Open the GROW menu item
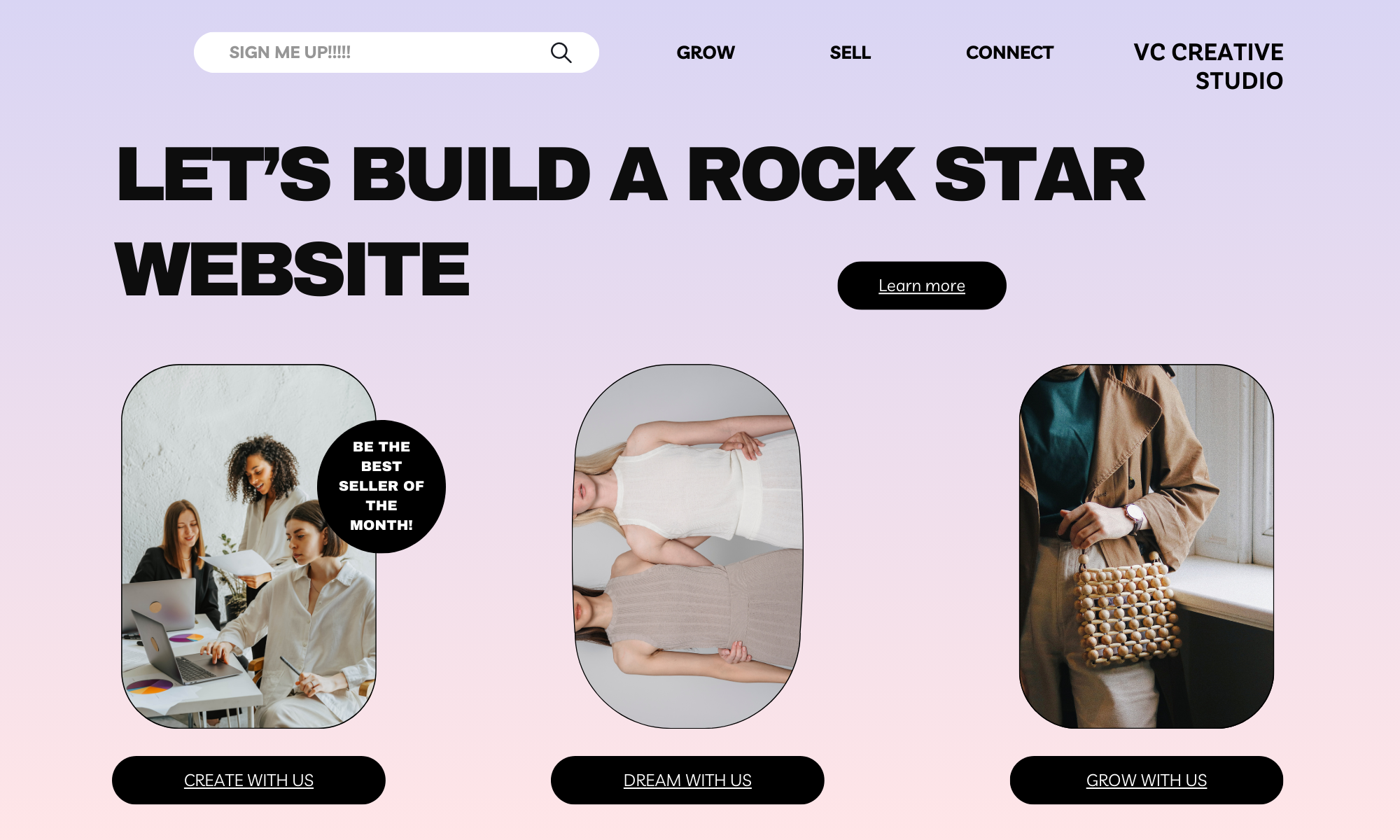Screen dimensions: 1400x840 click(x=706, y=52)
